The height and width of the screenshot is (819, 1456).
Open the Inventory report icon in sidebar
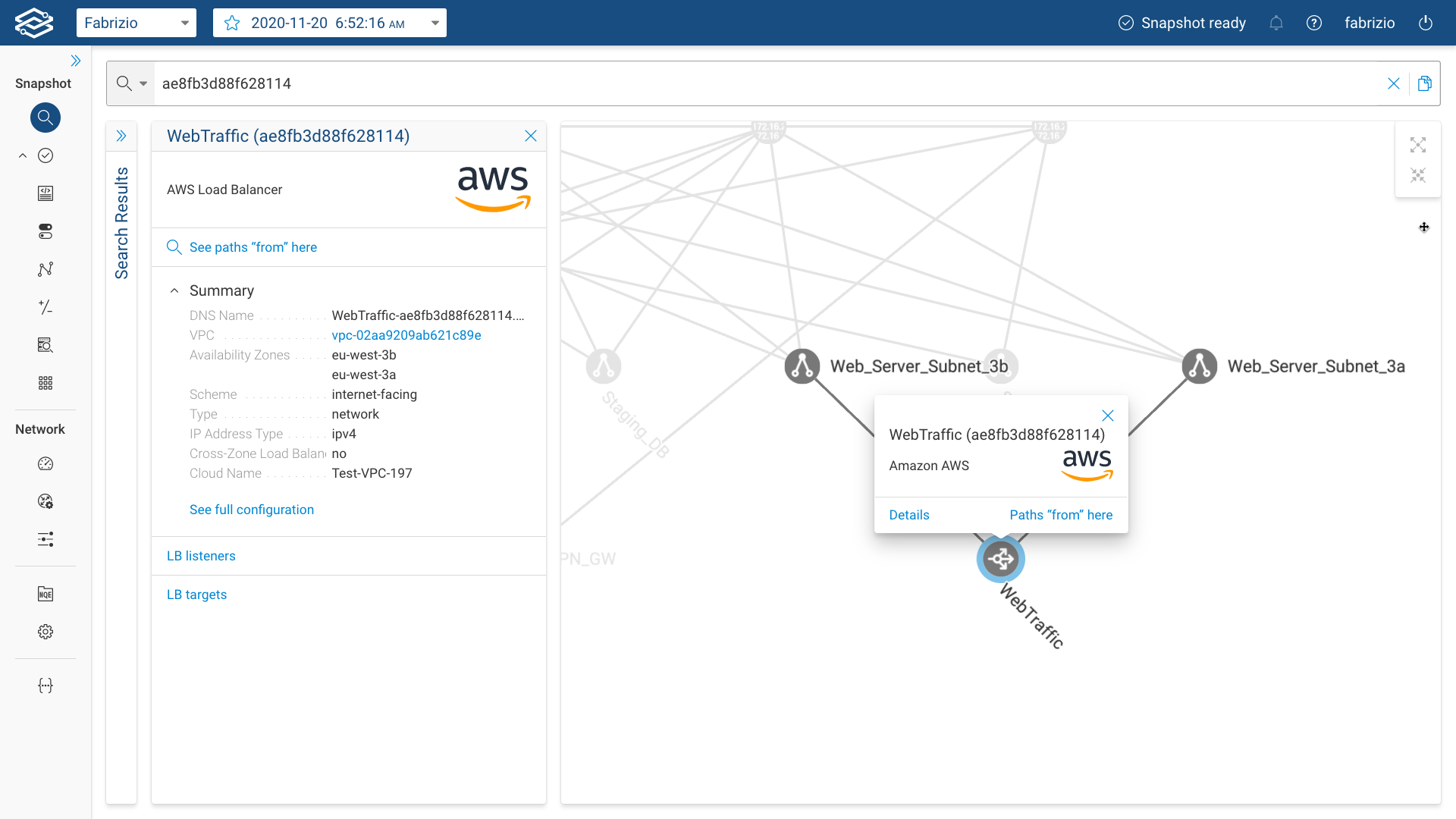(45, 193)
